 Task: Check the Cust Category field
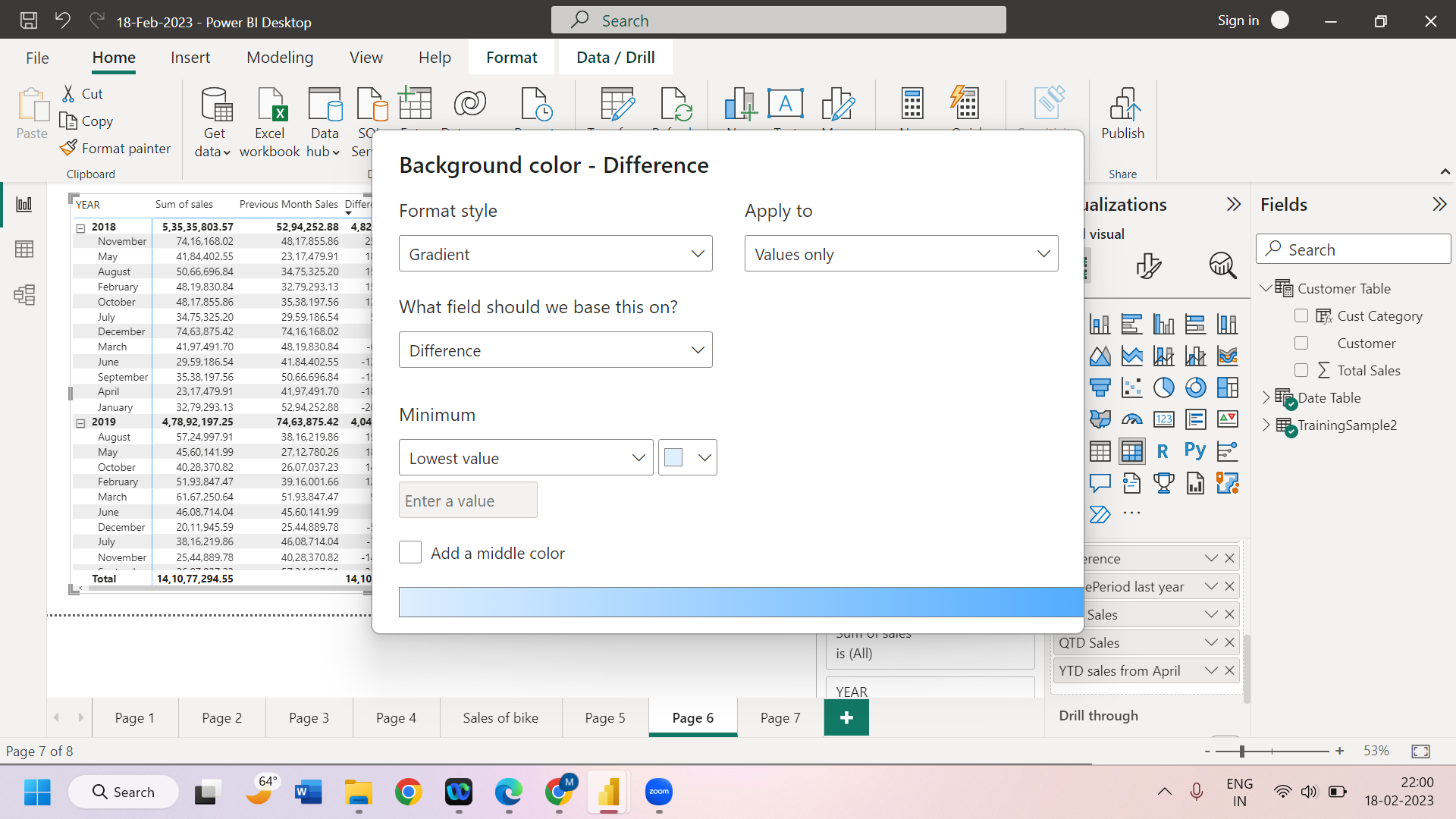[1301, 315]
